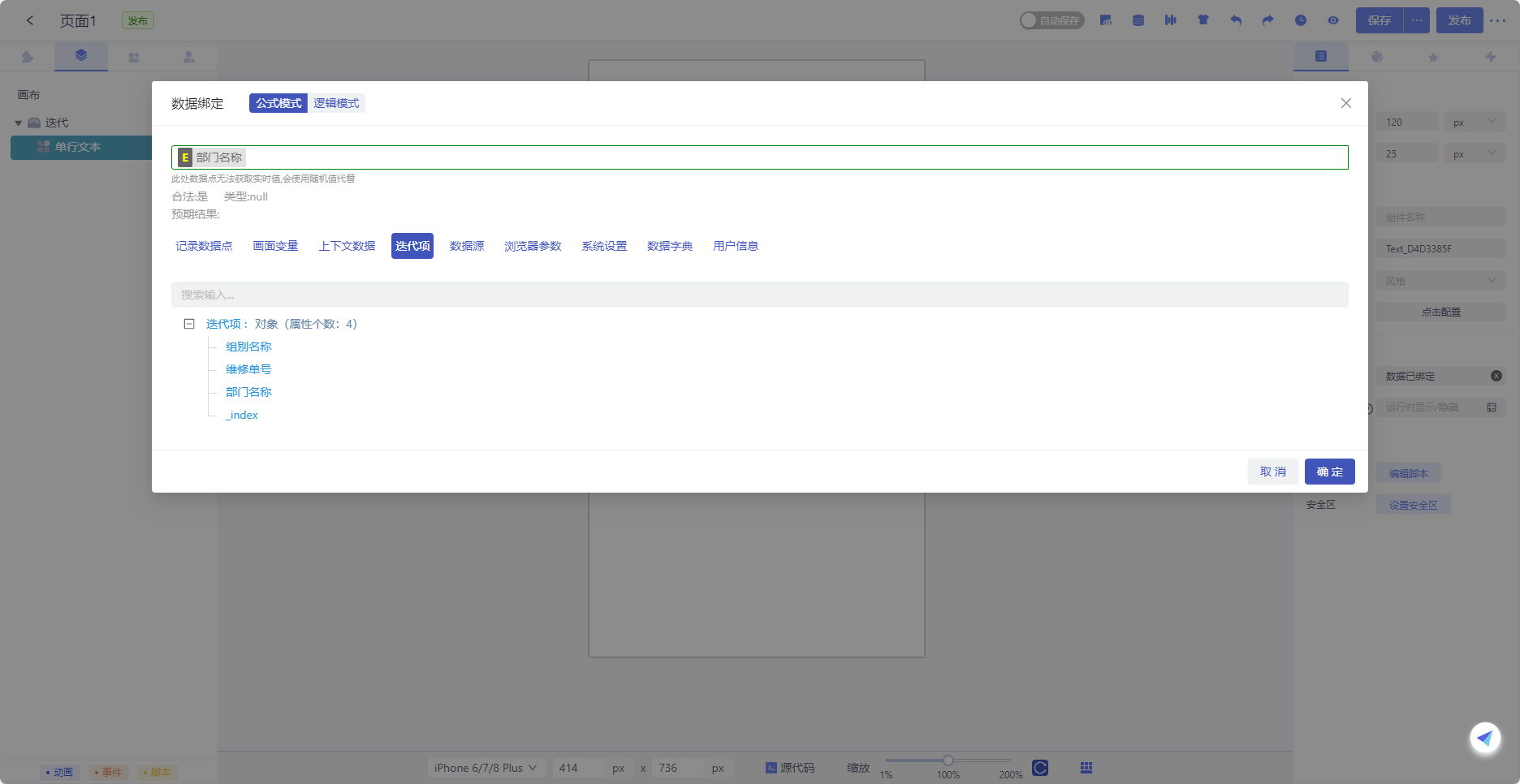
Task: Open the lightning bolt events tab
Action: click(x=1491, y=57)
